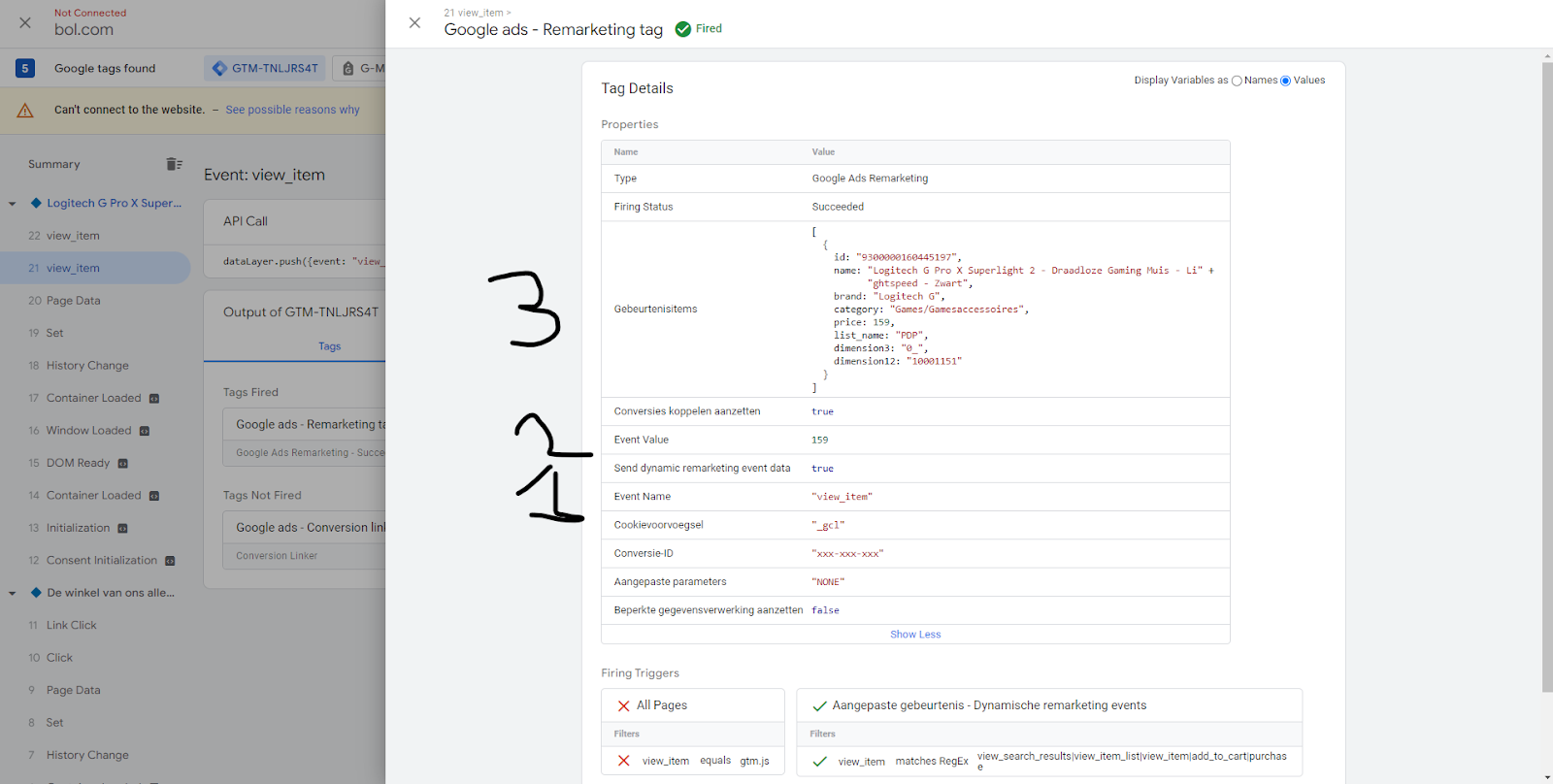The width and height of the screenshot is (1553, 784).
Task: Collapse the Logitech G Pro X Super page group
Action: (x=13, y=204)
